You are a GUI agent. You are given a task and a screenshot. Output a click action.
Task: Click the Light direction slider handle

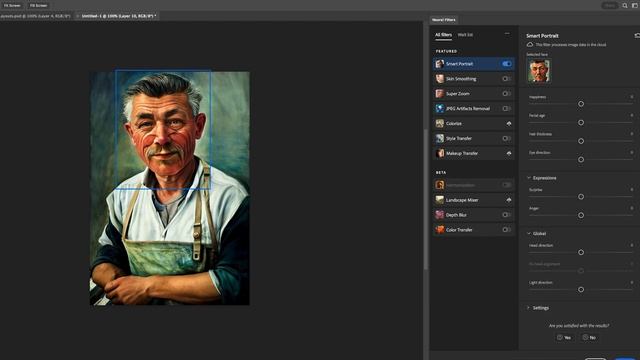pos(581,289)
